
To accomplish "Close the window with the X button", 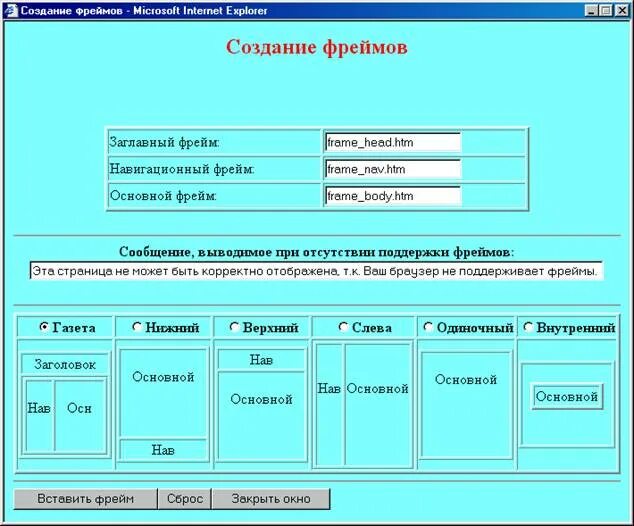I will [621, 11].
